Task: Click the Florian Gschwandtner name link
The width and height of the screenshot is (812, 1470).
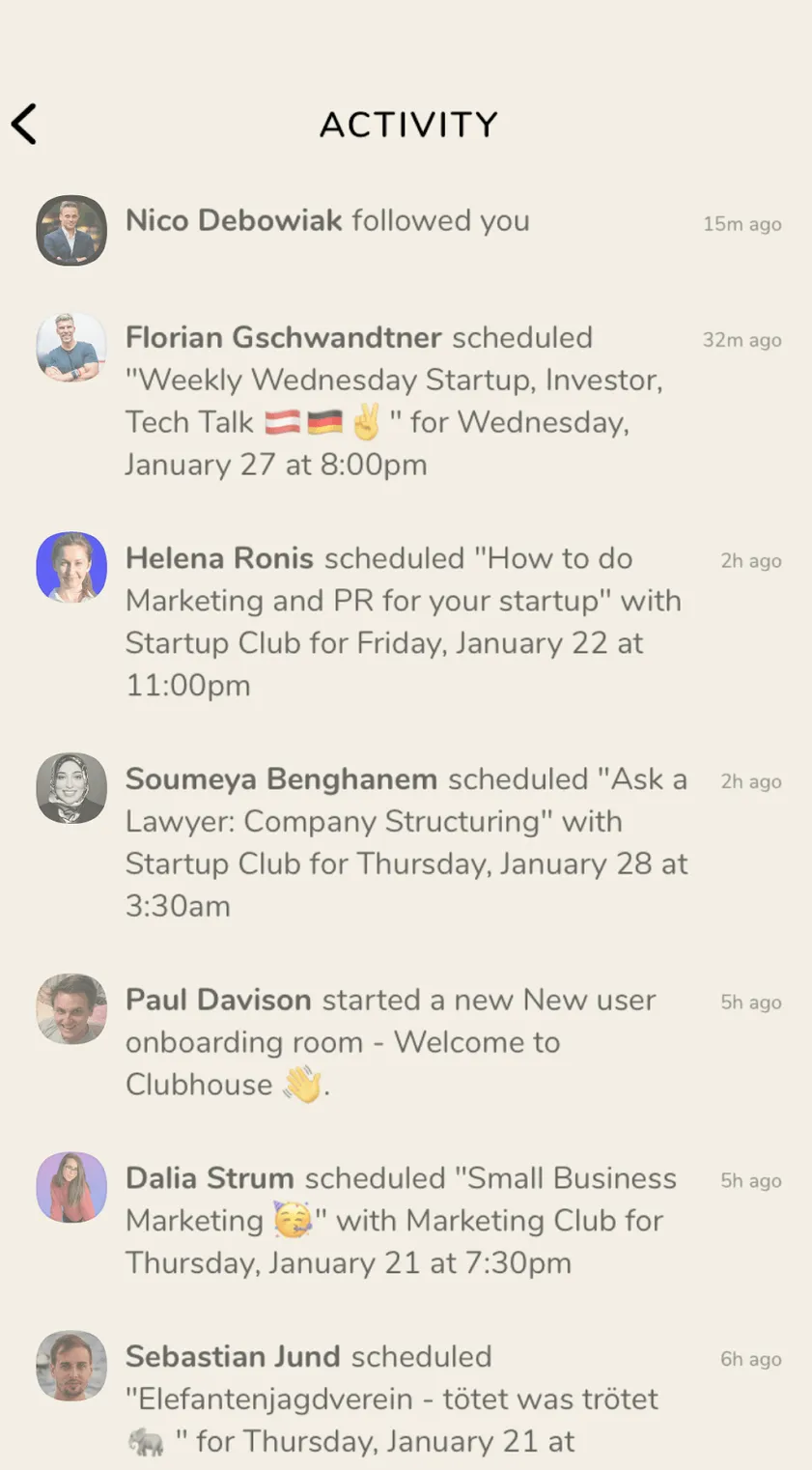Action: pos(283,337)
